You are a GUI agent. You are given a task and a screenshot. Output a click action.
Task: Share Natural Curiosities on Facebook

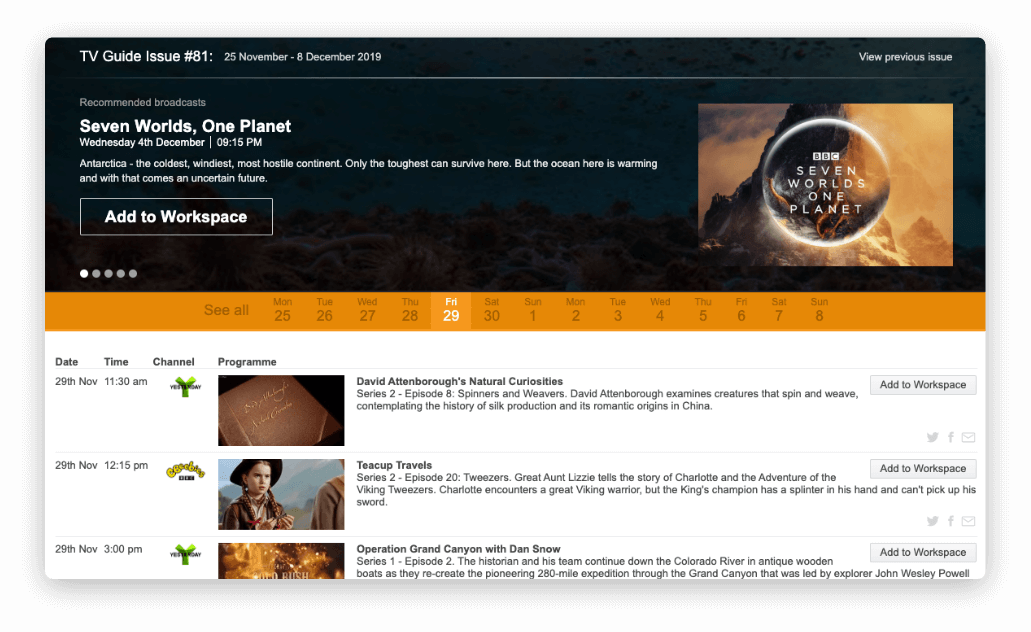tap(951, 437)
